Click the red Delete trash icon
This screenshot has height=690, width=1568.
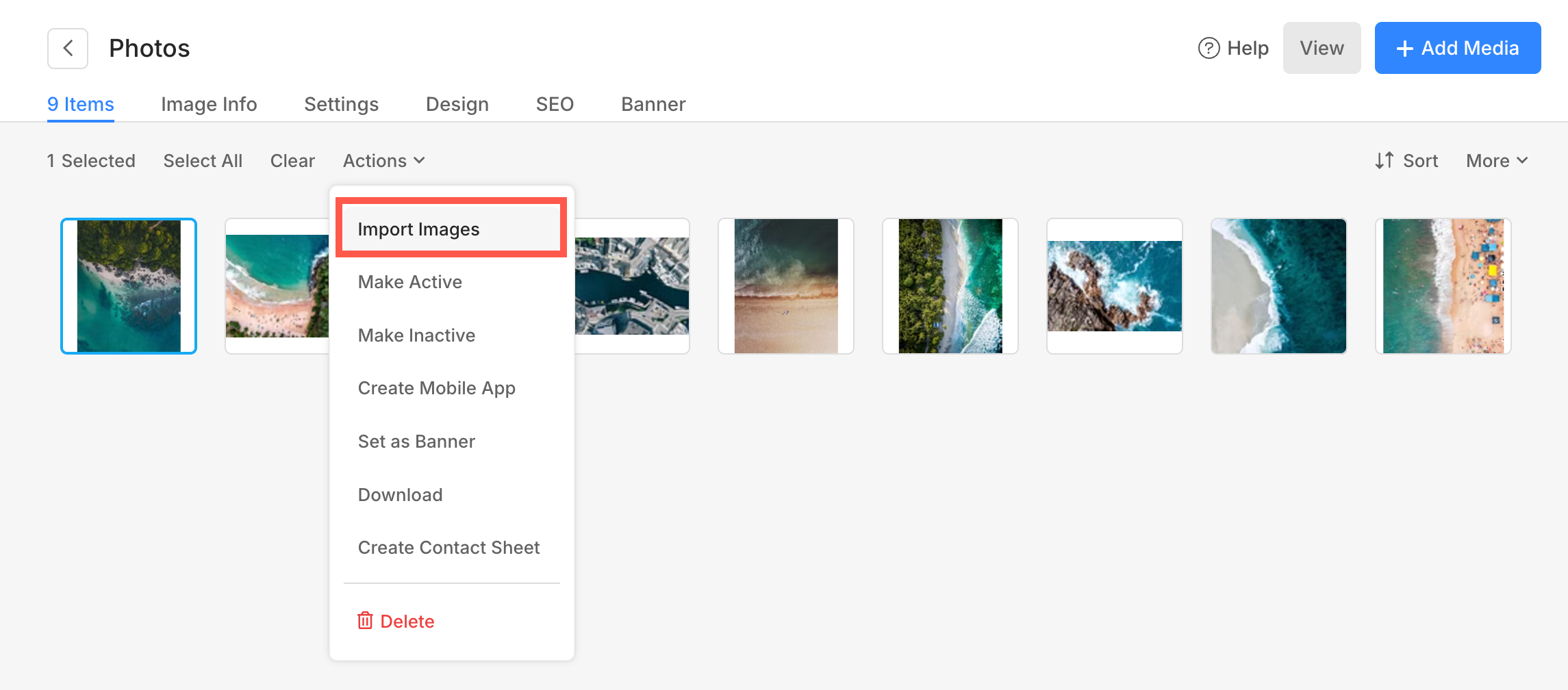(x=365, y=621)
